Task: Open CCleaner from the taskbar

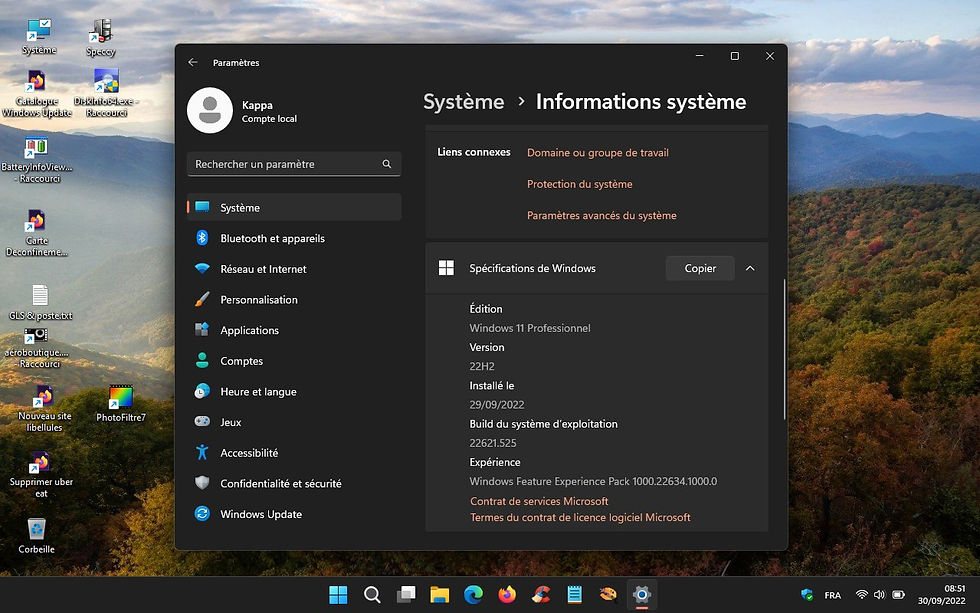Action: (x=541, y=595)
